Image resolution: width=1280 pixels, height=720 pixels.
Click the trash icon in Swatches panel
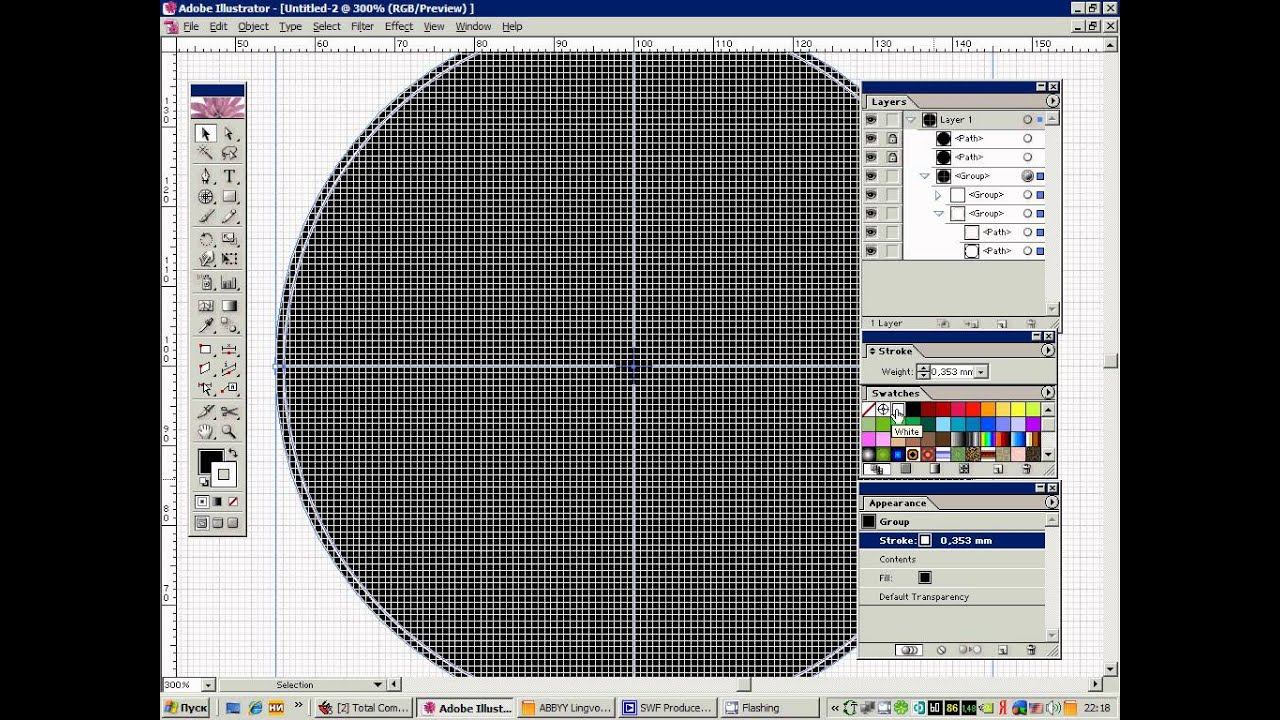[1027, 469]
